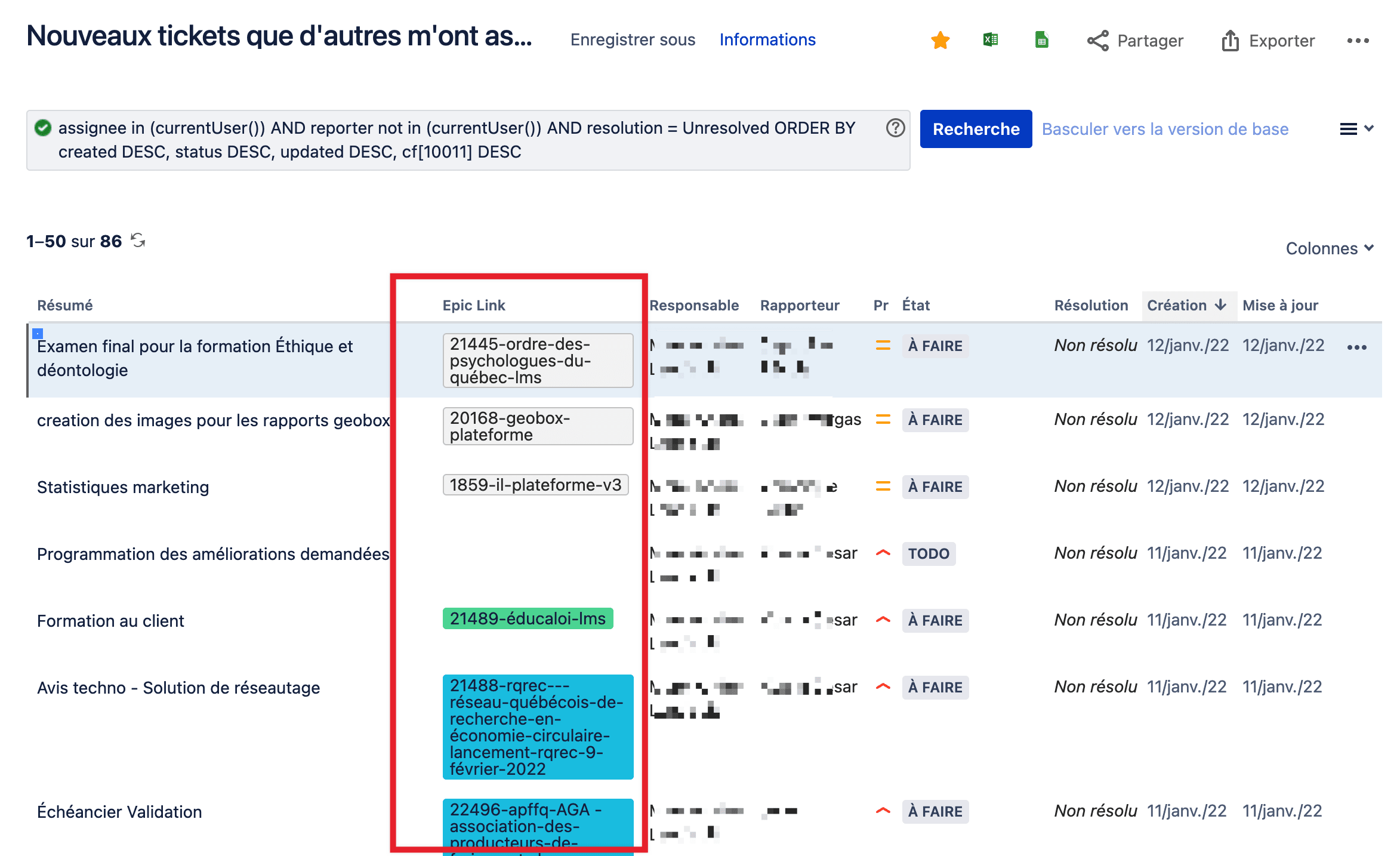Open the Google Sheets export icon
The image size is (1400, 856).
click(1041, 40)
